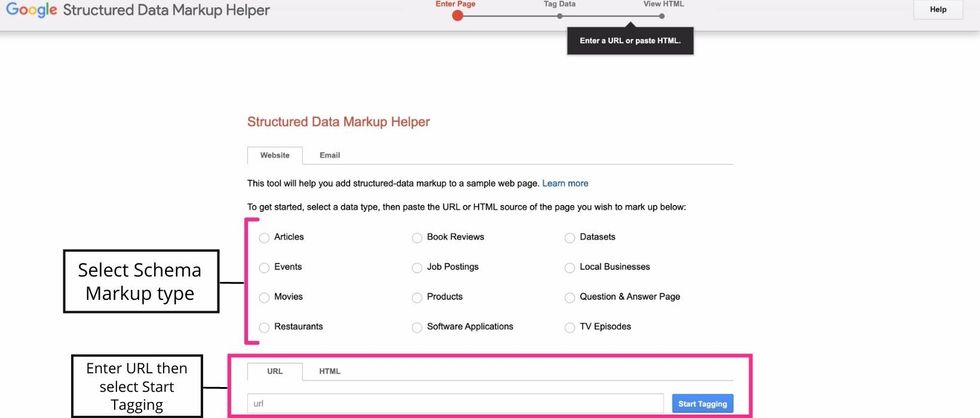The width and height of the screenshot is (980, 418).
Task: Select the Book Reviews radio button
Action: [x=417, y=237]
